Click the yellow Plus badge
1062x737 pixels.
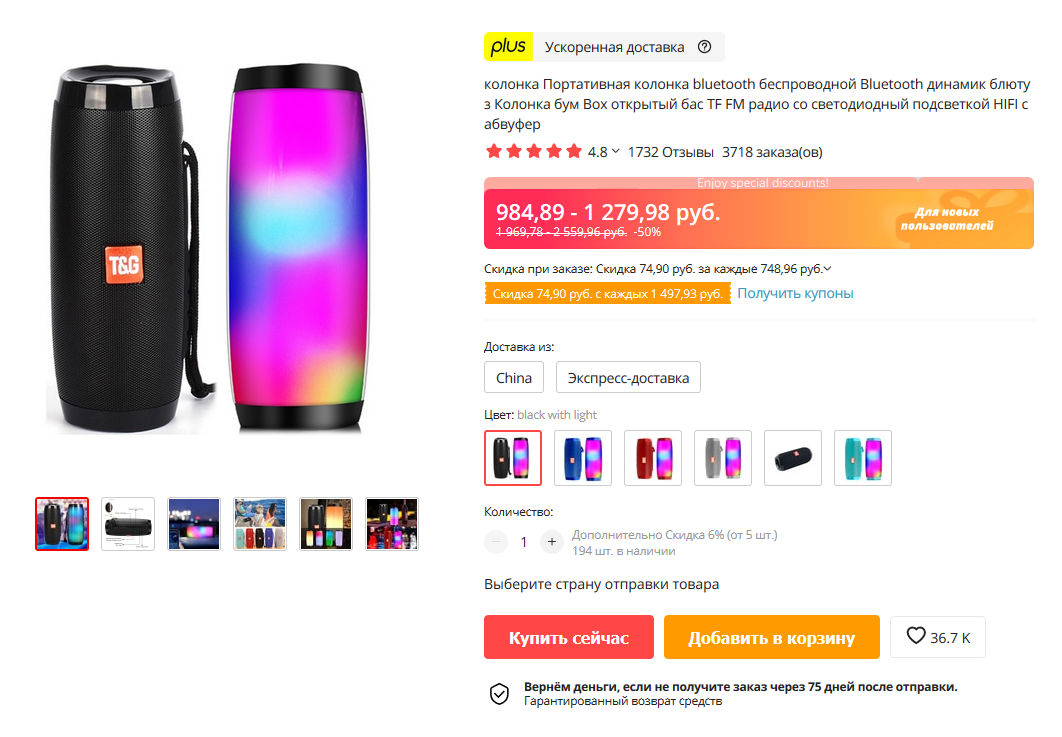[x=509, y=47]
